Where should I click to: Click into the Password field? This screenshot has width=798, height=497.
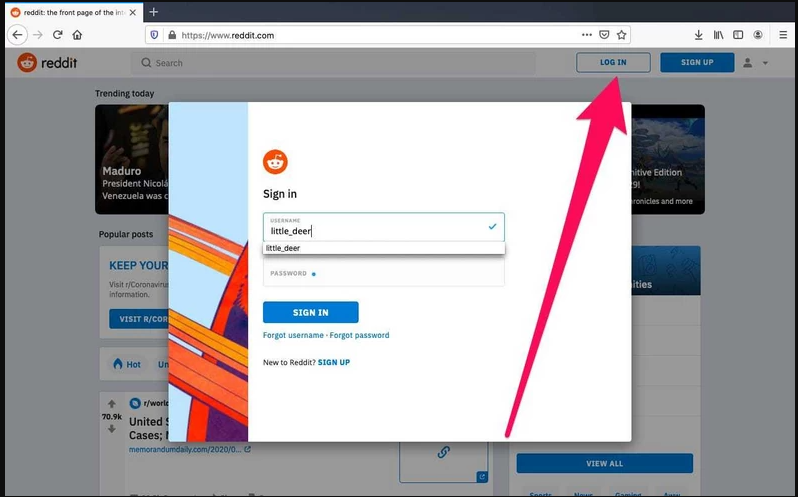(x=383, y=272)
